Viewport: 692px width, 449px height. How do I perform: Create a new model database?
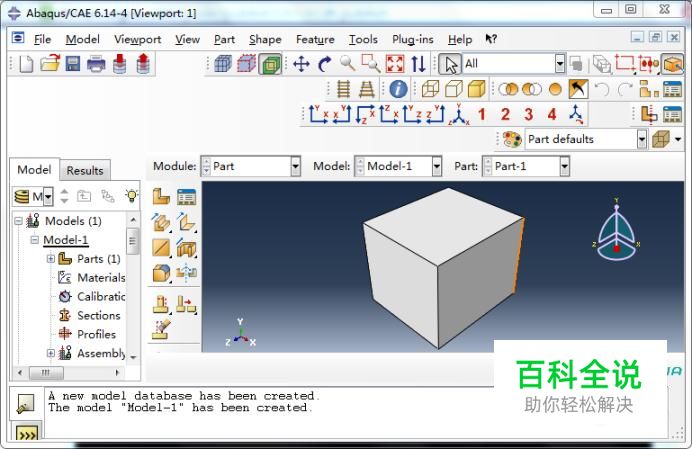click(x=26, y=64)
